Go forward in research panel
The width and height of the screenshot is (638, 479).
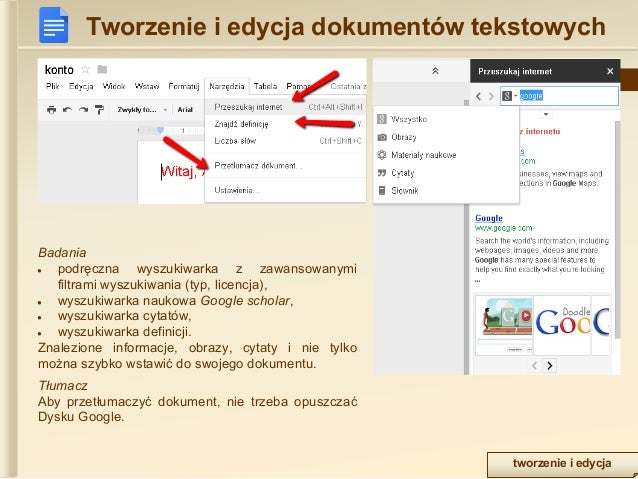pyautogui.click(x=491, y=96)
